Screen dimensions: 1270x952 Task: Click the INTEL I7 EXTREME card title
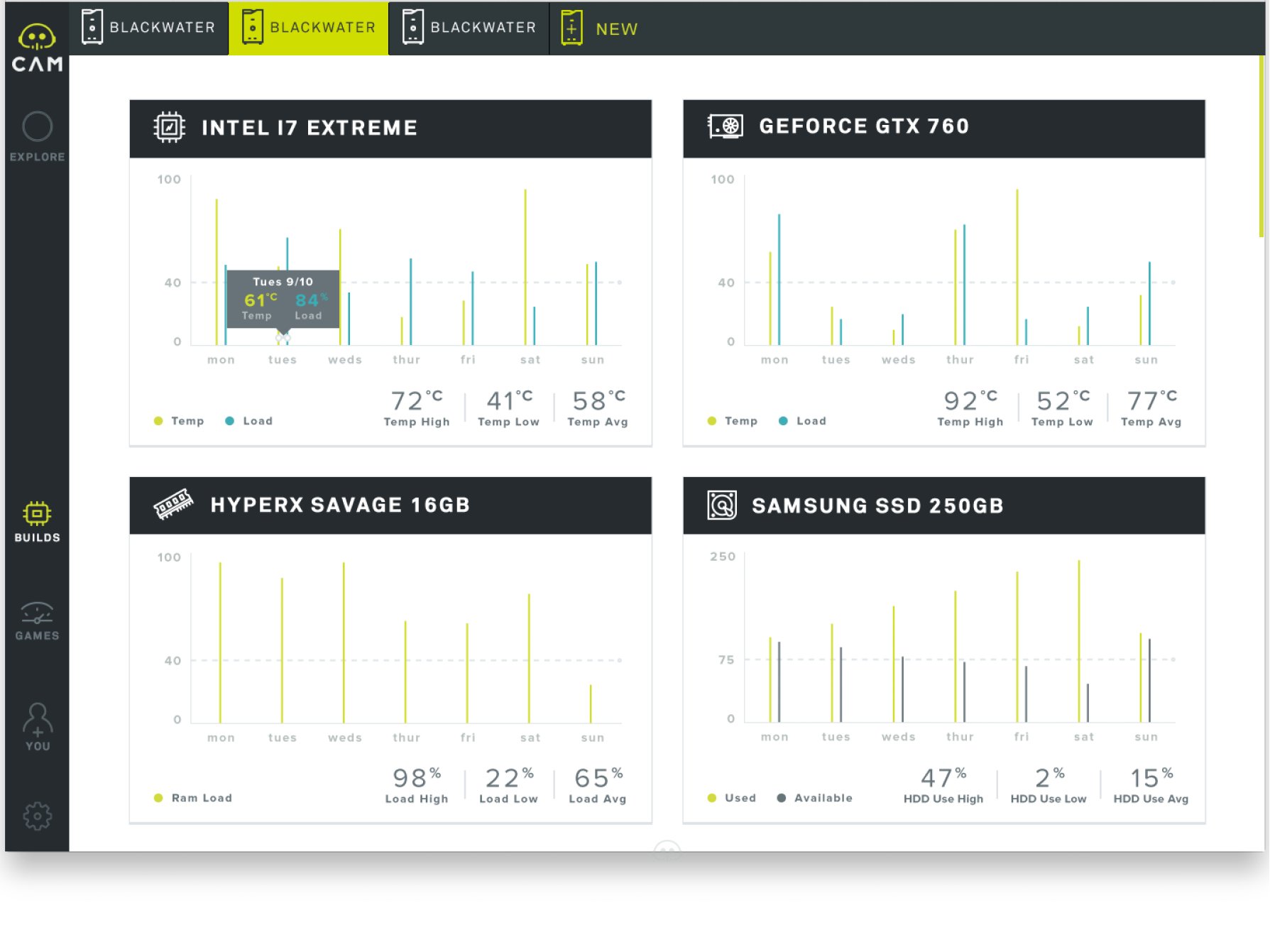310,128
